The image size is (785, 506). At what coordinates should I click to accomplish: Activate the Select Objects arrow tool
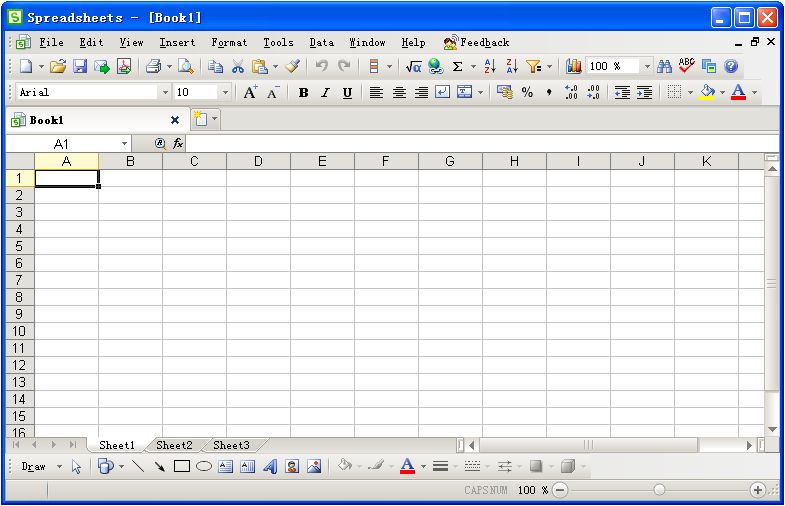[x=76, y=467]
